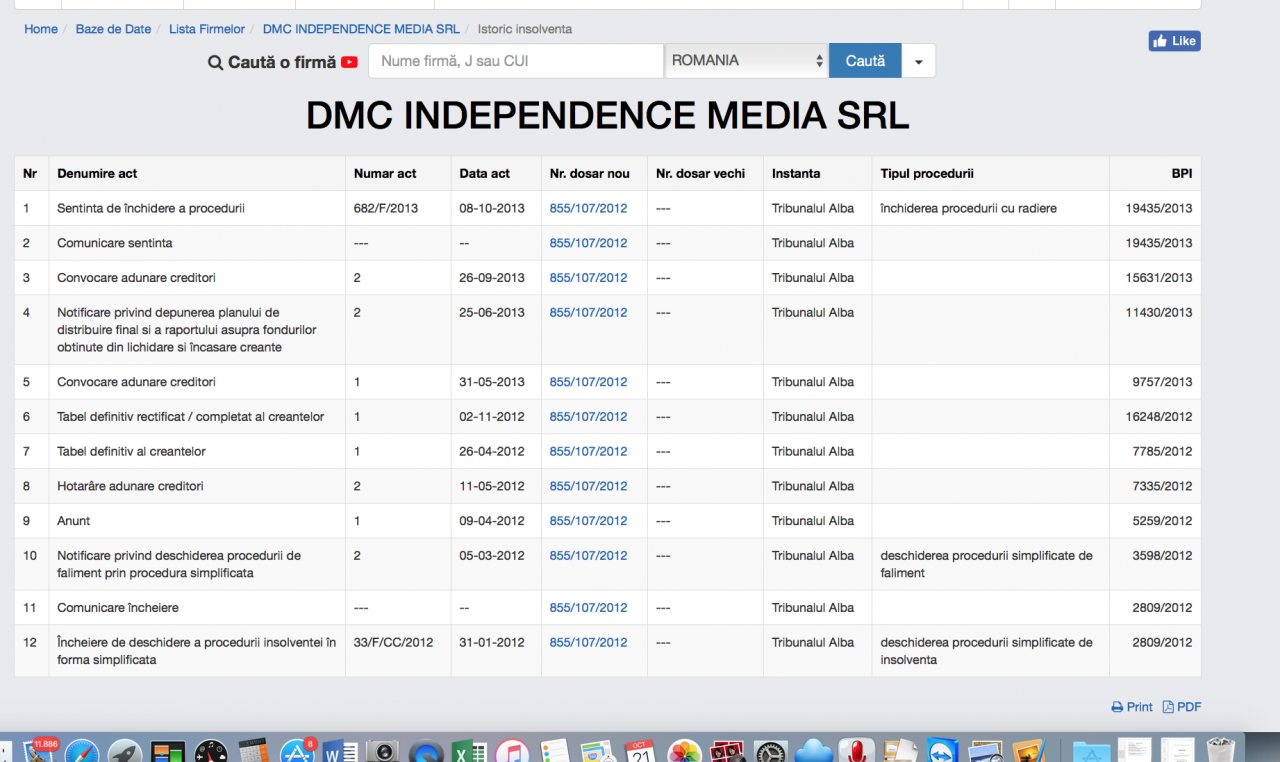Screen dimensions: 1280x762
Task: Open Baze de Date breadcrumb
Action: (x=113, y=29)
